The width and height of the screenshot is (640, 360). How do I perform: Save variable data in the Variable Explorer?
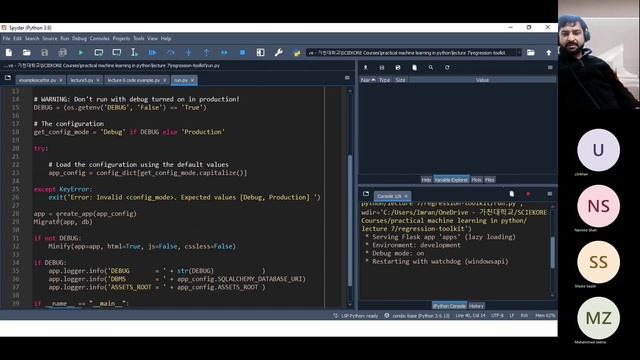click(382, 68)
